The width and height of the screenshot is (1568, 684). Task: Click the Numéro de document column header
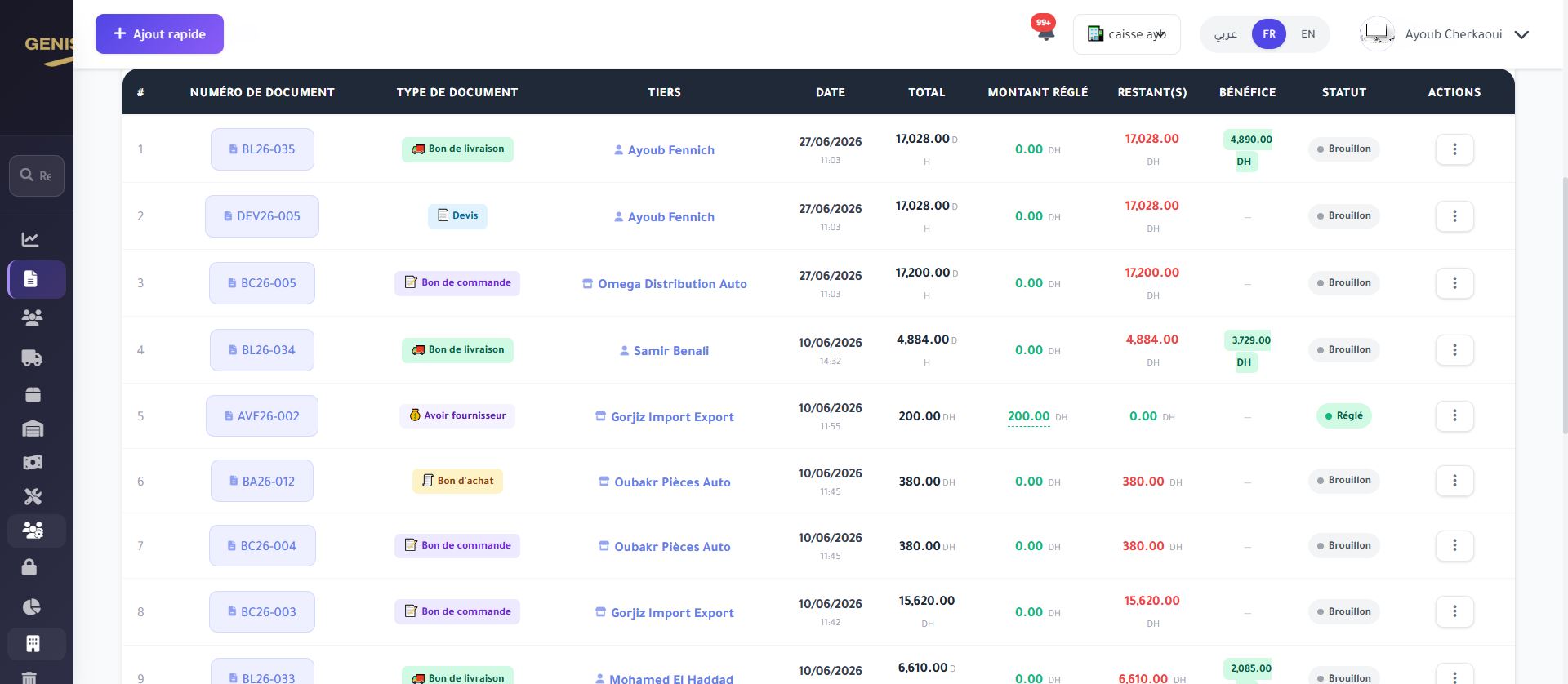[x=262, y=92]
